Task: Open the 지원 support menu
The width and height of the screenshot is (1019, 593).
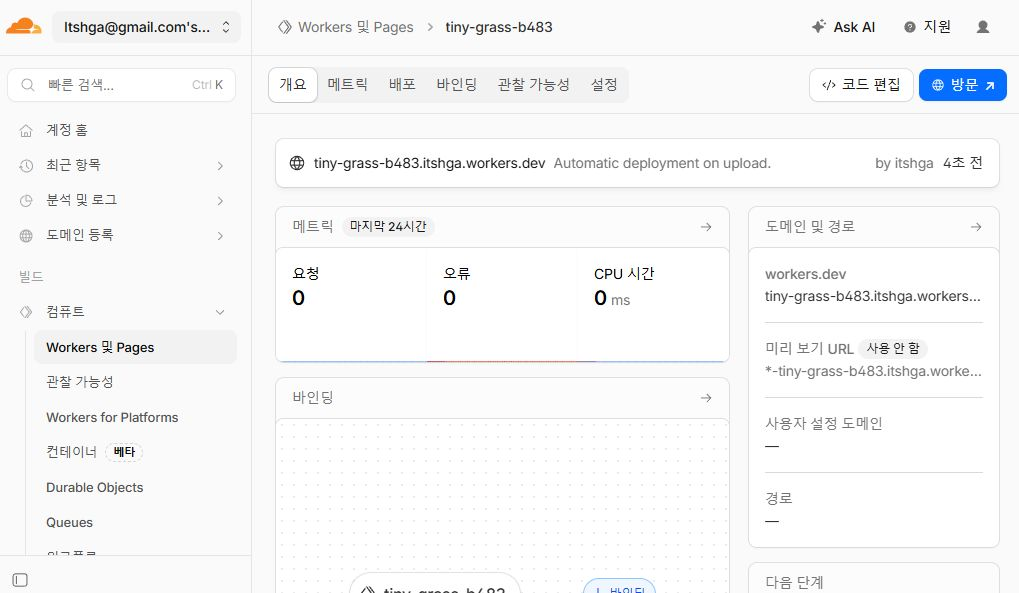Action: [x=927, y=27]
